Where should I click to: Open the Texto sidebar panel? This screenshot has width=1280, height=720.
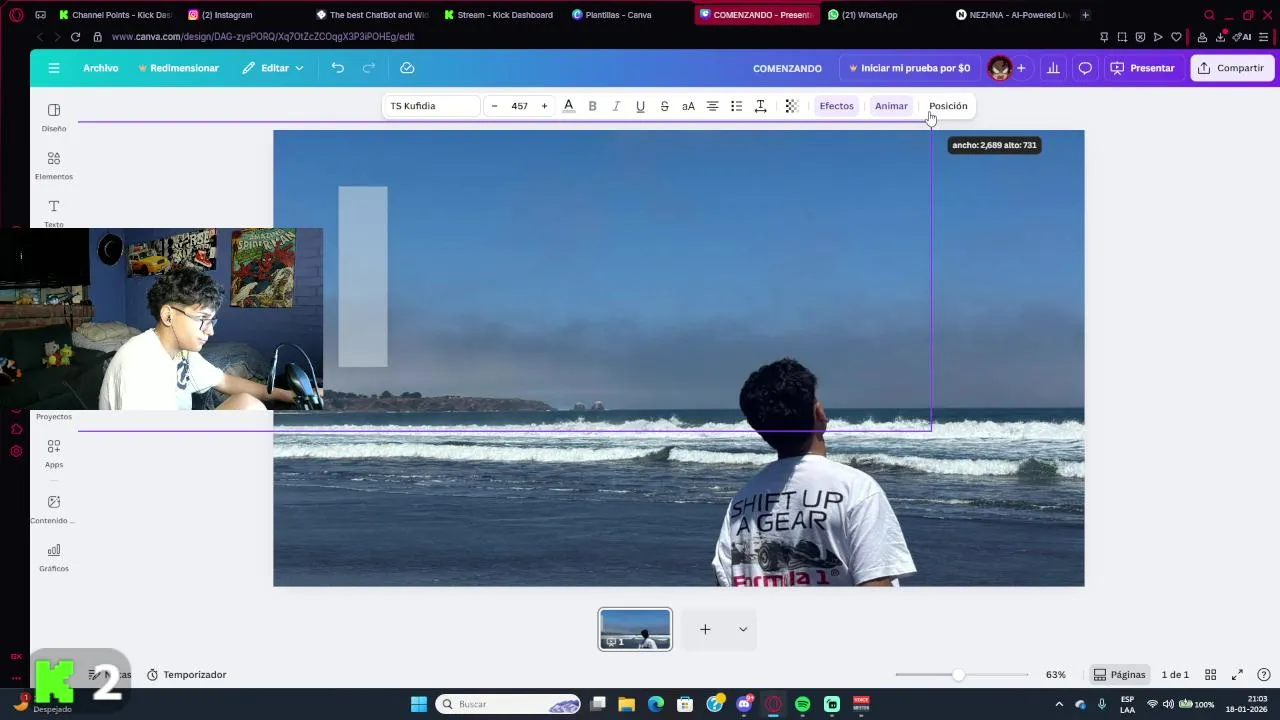[54, 212]
